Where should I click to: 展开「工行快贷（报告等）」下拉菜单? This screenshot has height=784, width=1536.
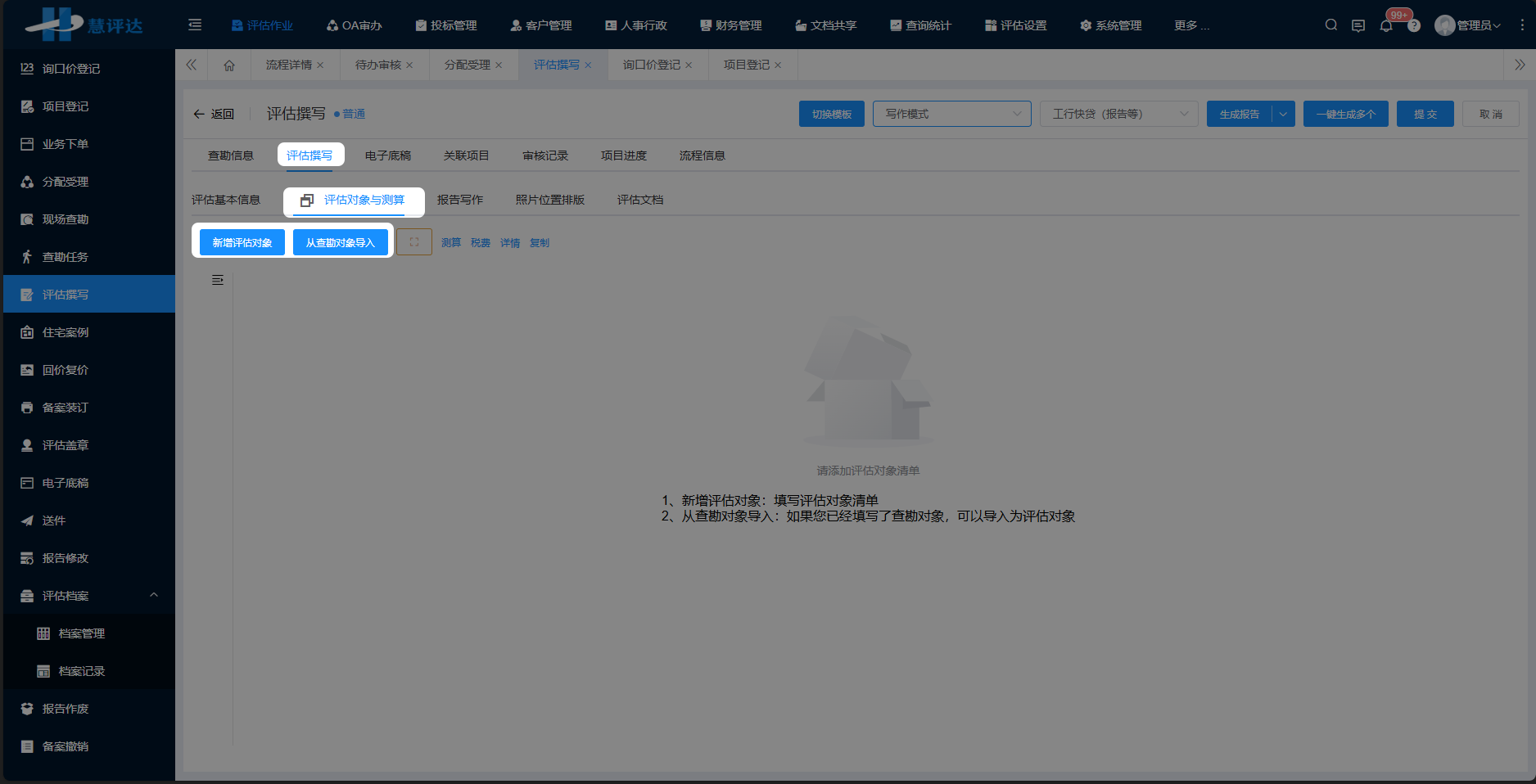click(1118, 114)
